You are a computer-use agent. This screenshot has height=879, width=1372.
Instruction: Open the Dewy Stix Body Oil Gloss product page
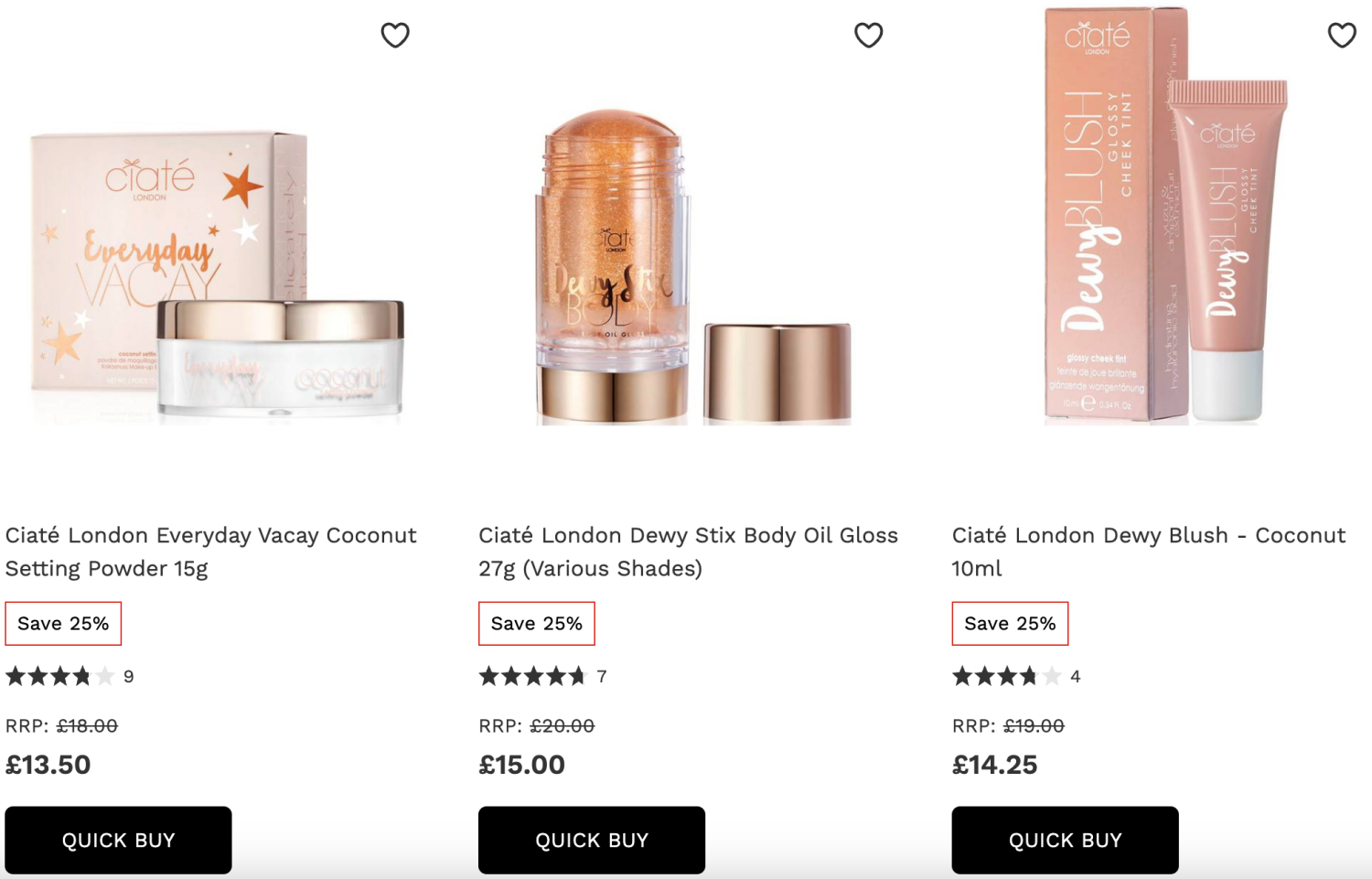point(689,552)
